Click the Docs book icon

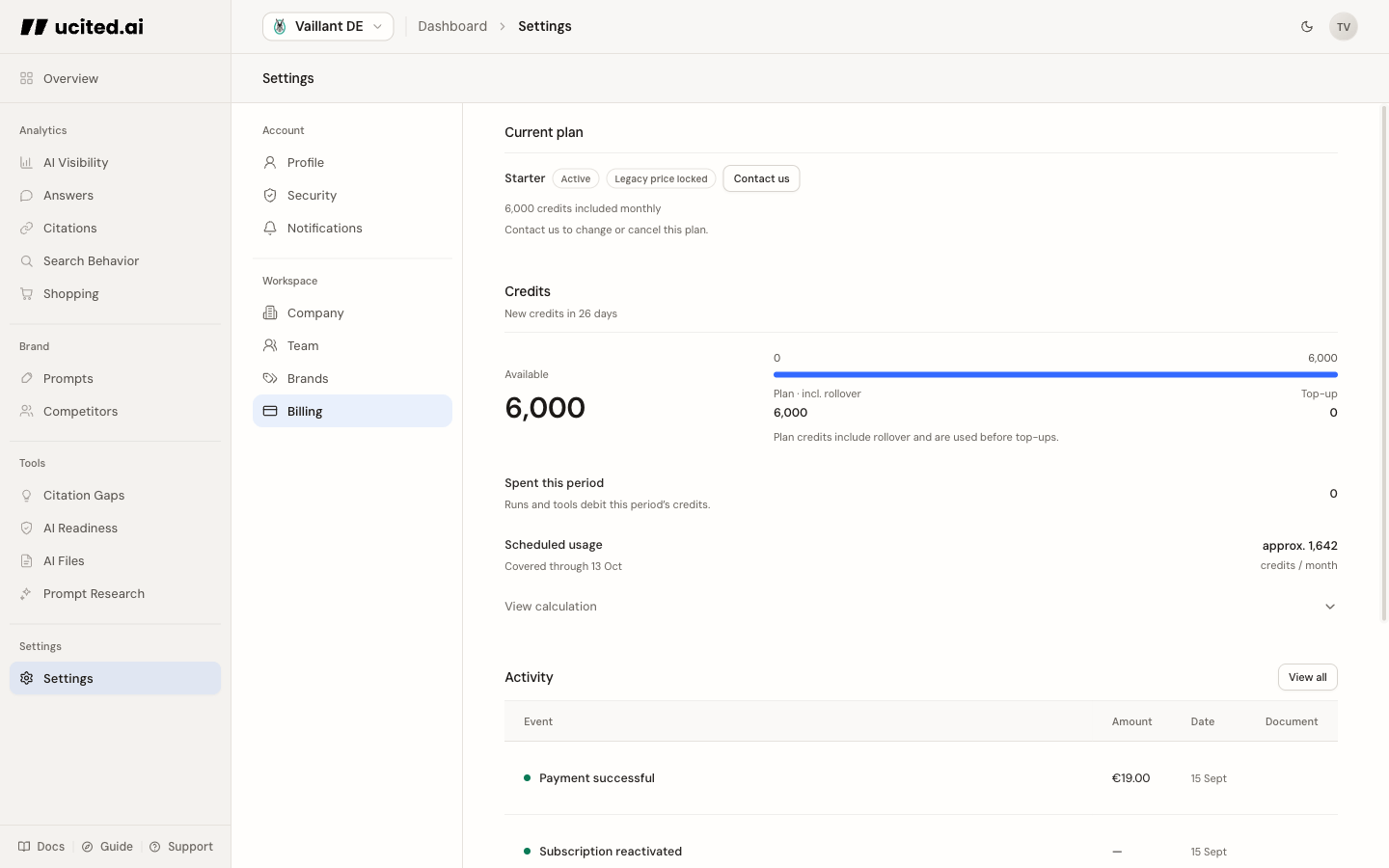(24, 847)
